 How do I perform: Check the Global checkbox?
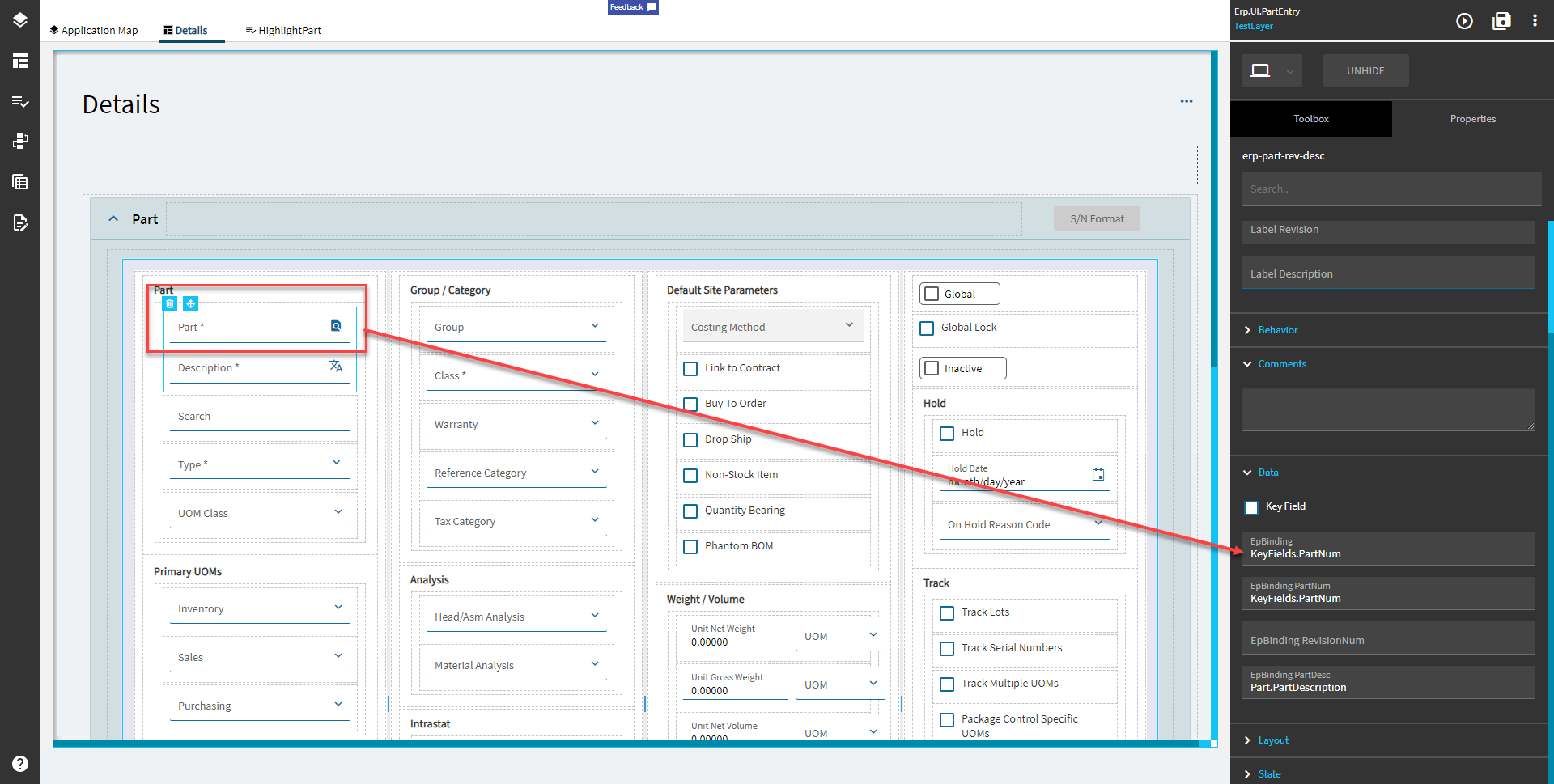[932, 294]
